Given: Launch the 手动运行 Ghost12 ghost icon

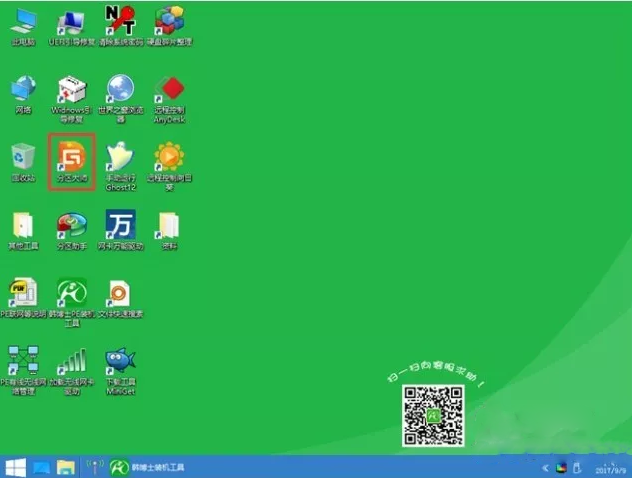Looking at the screenshot, I should pos(120,157).
